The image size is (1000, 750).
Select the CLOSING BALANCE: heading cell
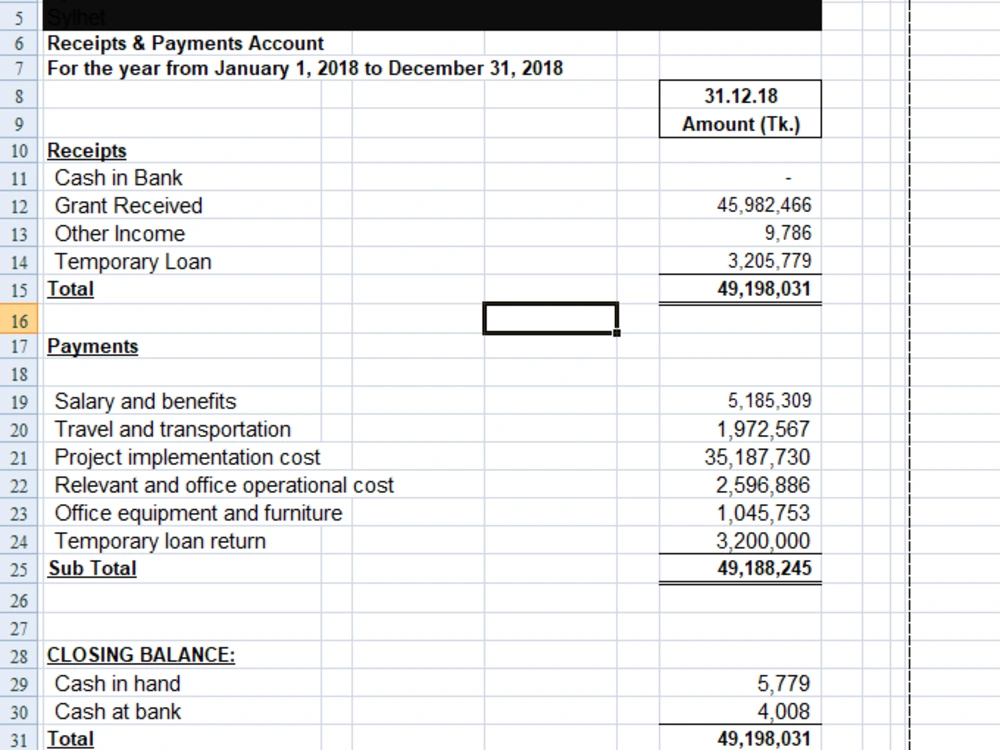(x=140, y=655)
